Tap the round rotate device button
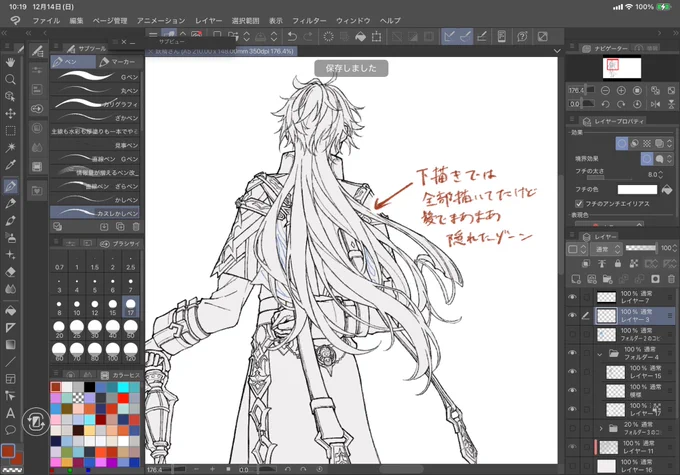The image size is (680, 475). click(36, 422)
